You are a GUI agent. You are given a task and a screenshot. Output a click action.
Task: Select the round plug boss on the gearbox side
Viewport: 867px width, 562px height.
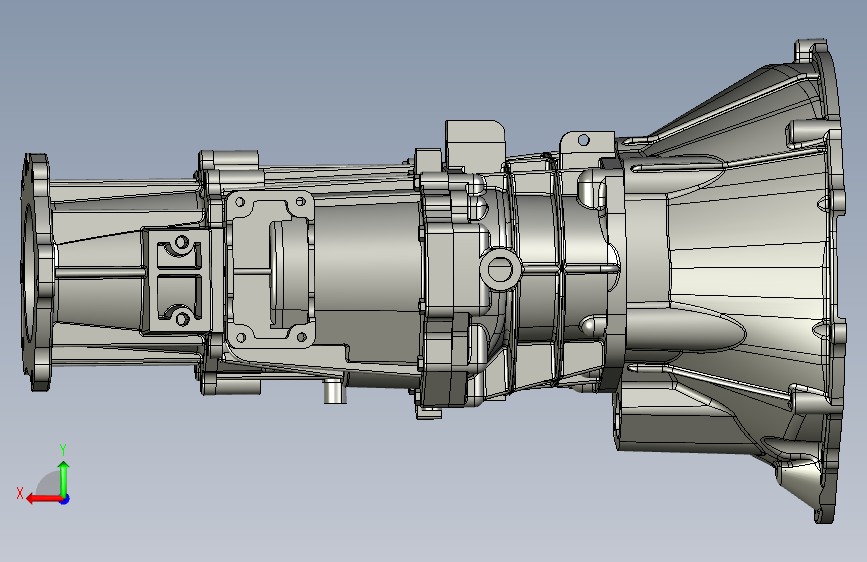(x=500, y=270)
